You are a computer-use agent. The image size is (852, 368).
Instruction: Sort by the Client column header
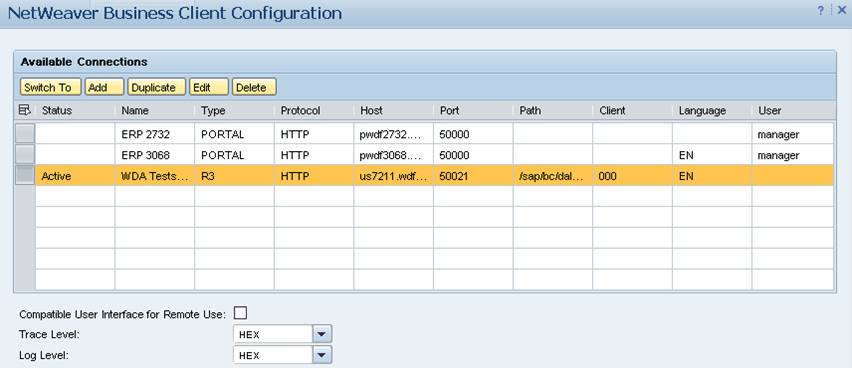pyautogui.click(x=632, y=111)
